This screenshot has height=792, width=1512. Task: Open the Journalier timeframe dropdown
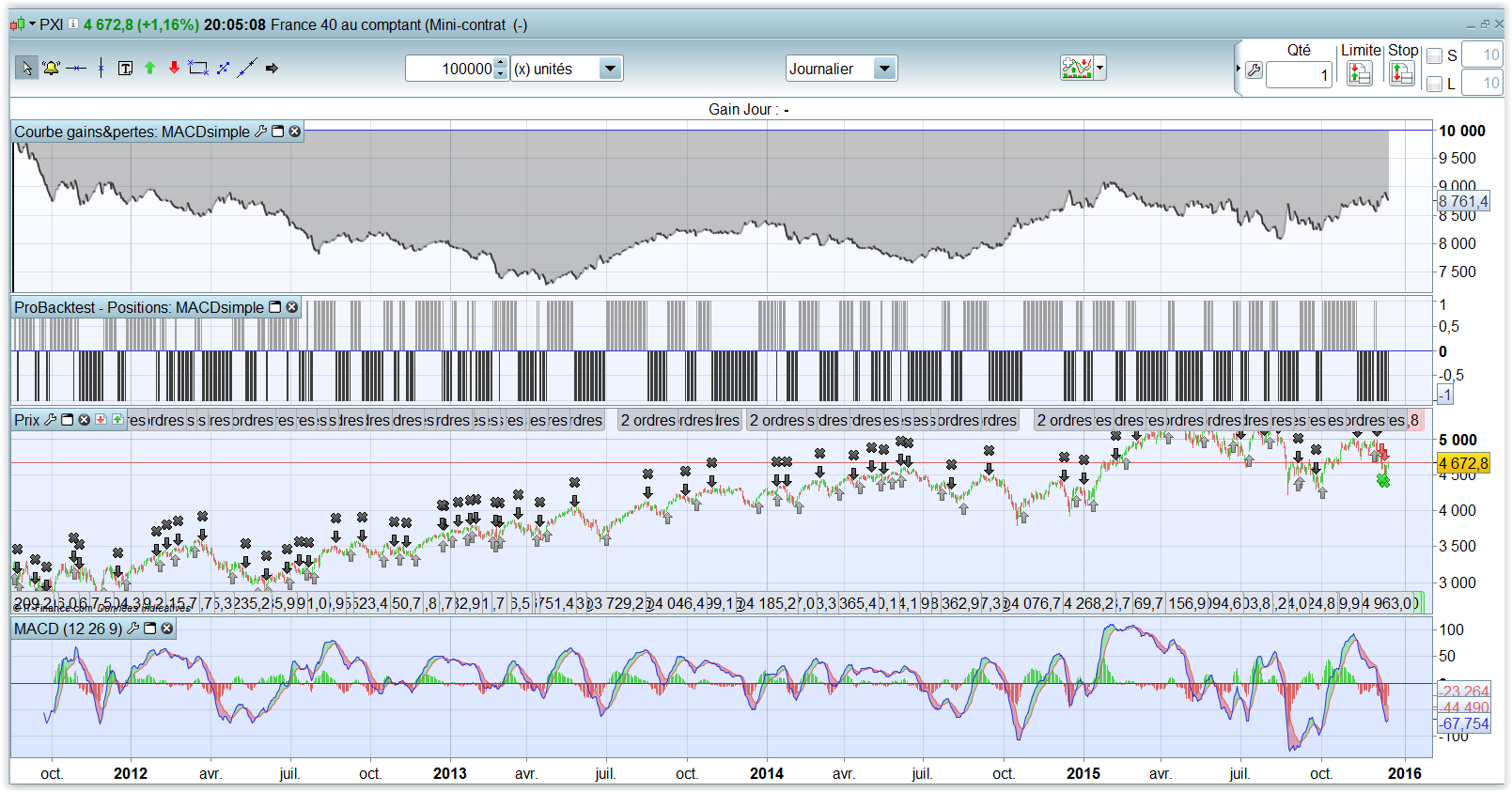[883, 69]
